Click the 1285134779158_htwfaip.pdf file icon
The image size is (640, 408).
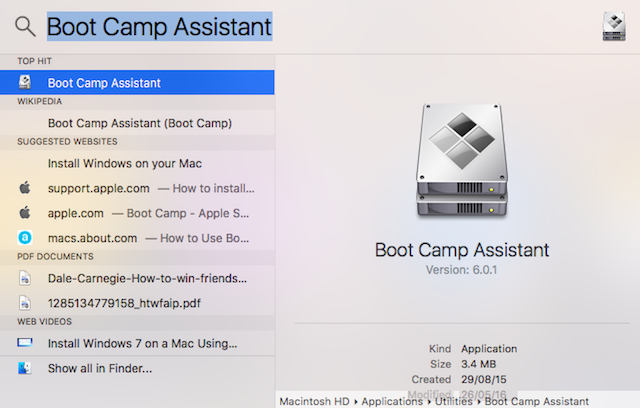[x=25, y=302]
